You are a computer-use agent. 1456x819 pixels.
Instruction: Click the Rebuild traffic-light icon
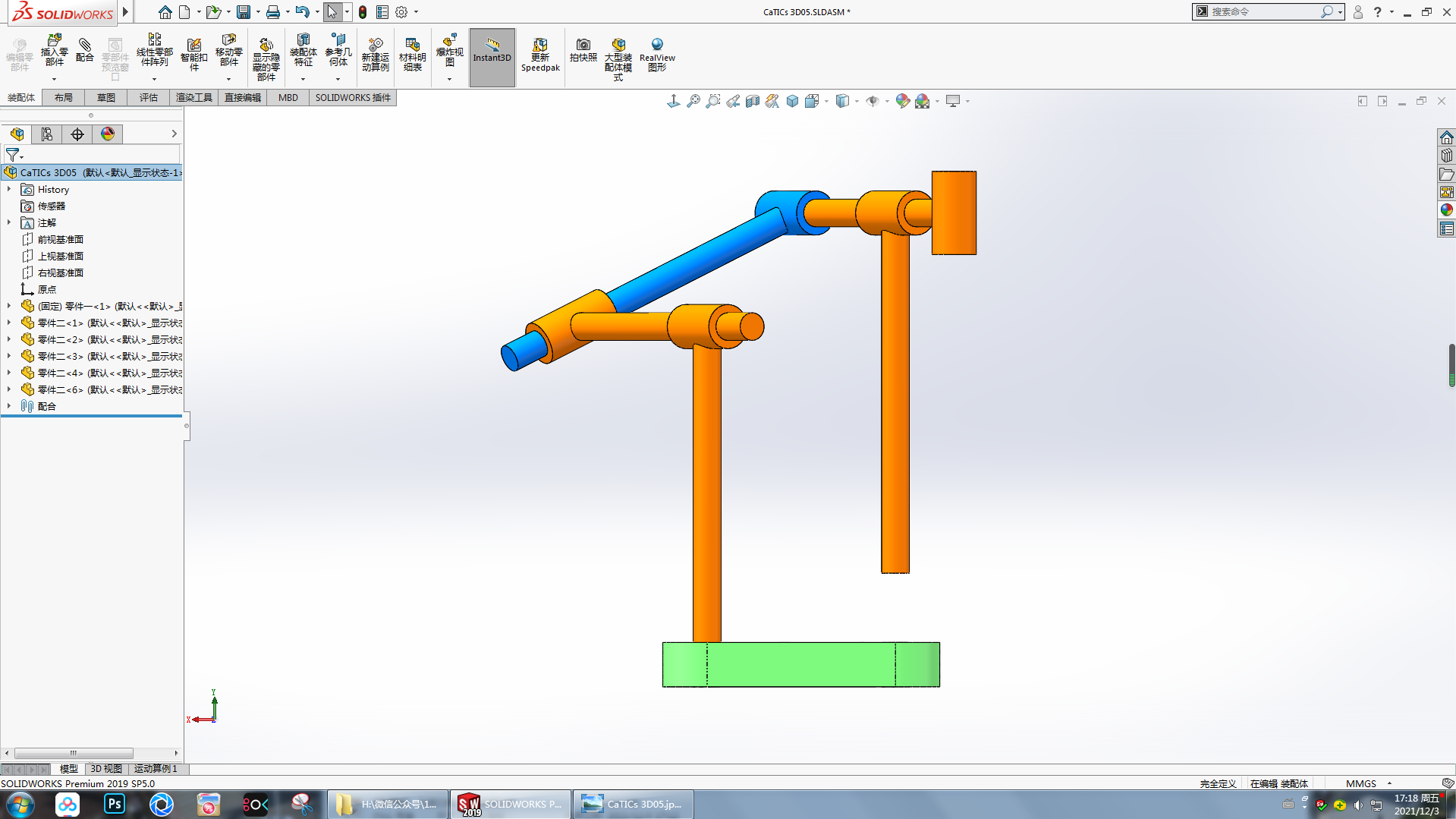tap(363, 12)
